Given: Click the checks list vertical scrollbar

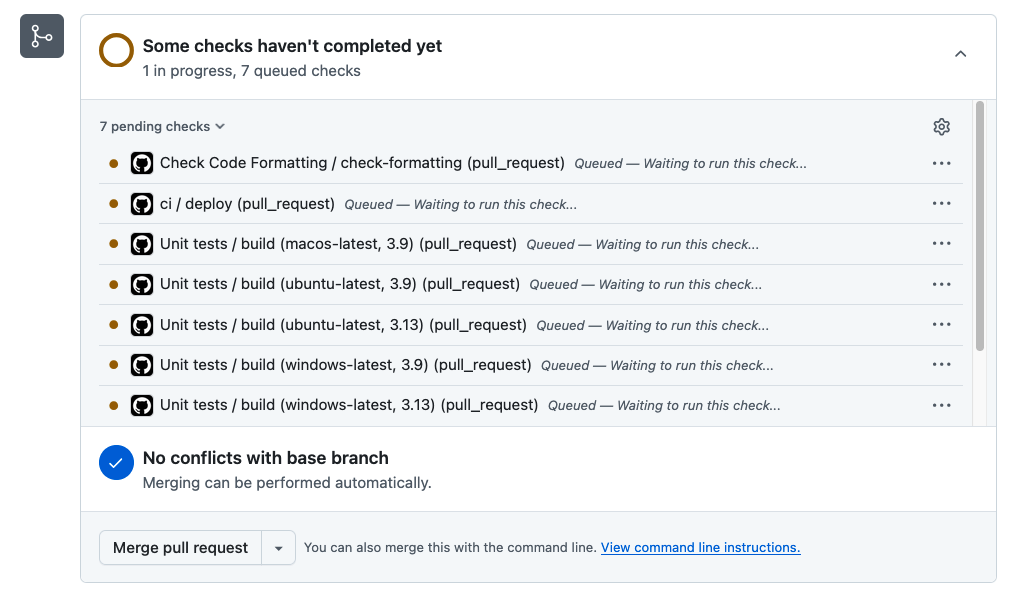Looking at the screenshot, I should [x=979, y=226].
